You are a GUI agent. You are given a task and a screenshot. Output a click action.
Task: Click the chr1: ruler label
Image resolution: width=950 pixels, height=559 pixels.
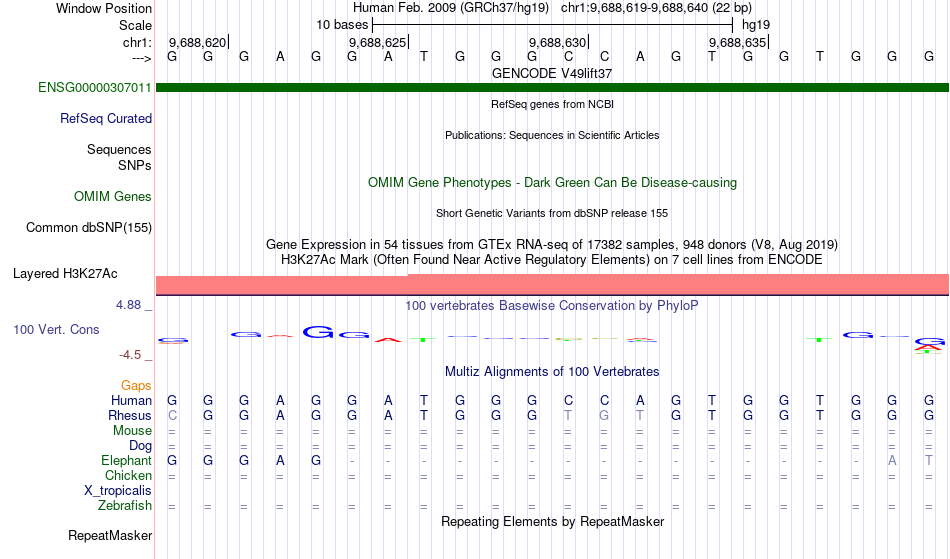point(138,43)
